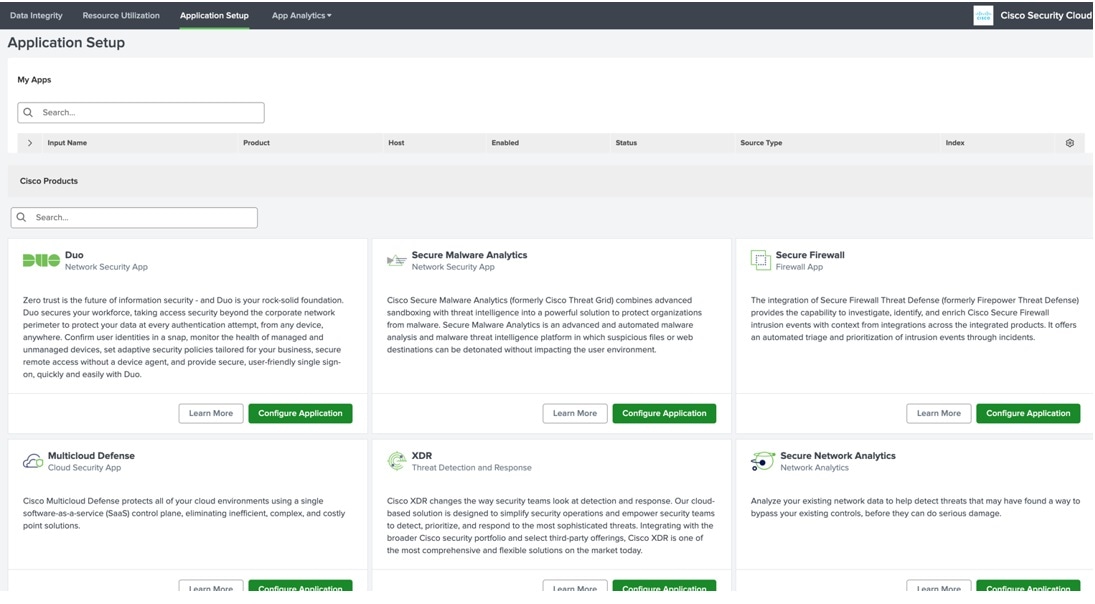Click the Secure Malware Analytics icon
The height and width of the screenshot is (604, 1095).
(396, 261)
